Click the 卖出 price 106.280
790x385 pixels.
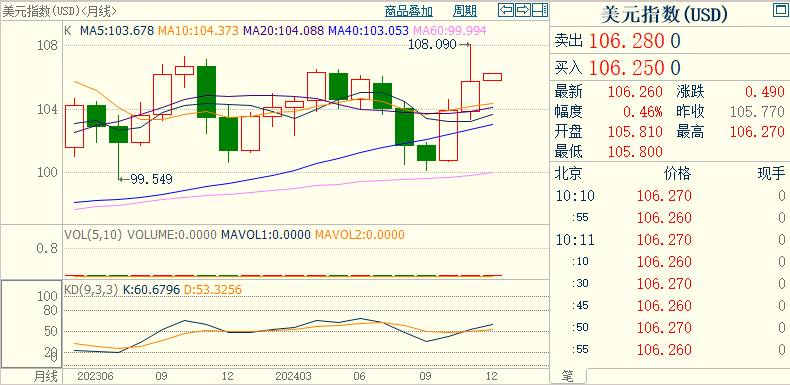(626, 41)
